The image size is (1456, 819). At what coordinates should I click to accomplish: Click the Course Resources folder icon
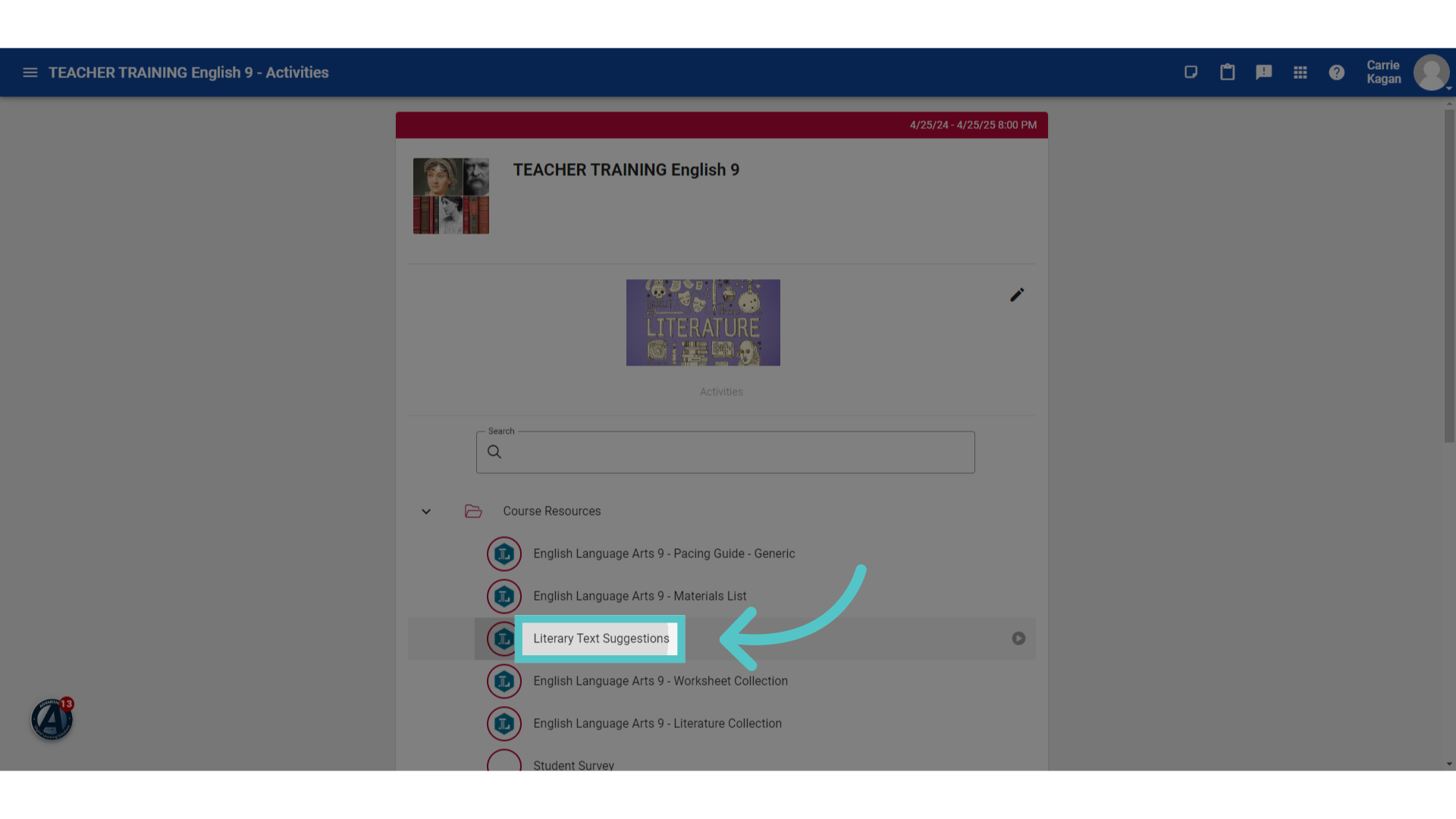473,511
